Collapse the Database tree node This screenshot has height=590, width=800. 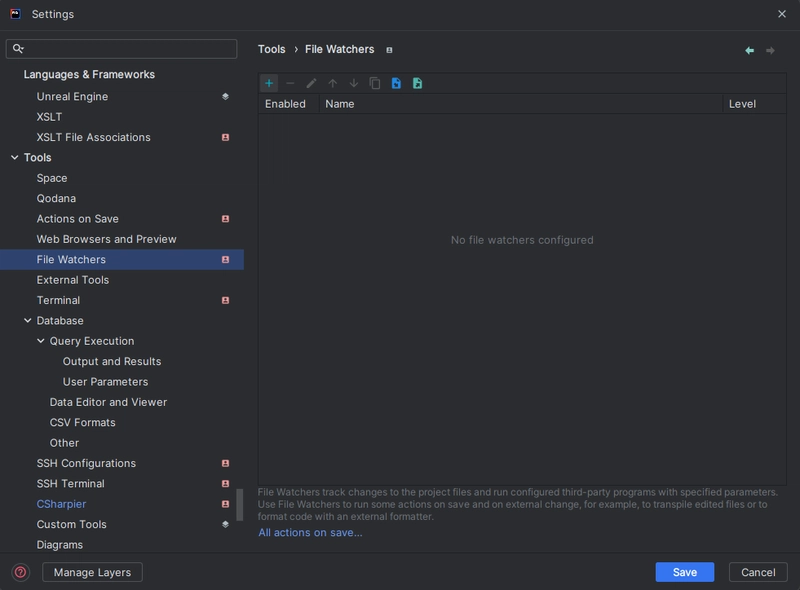pyautogui.click(x=28, y=321)
